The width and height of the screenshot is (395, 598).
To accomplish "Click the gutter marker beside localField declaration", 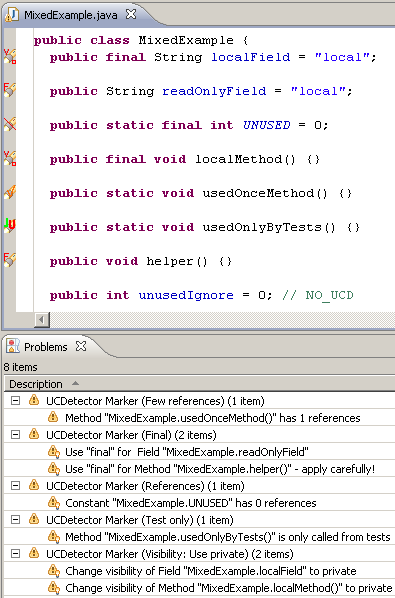I will 10,56.
